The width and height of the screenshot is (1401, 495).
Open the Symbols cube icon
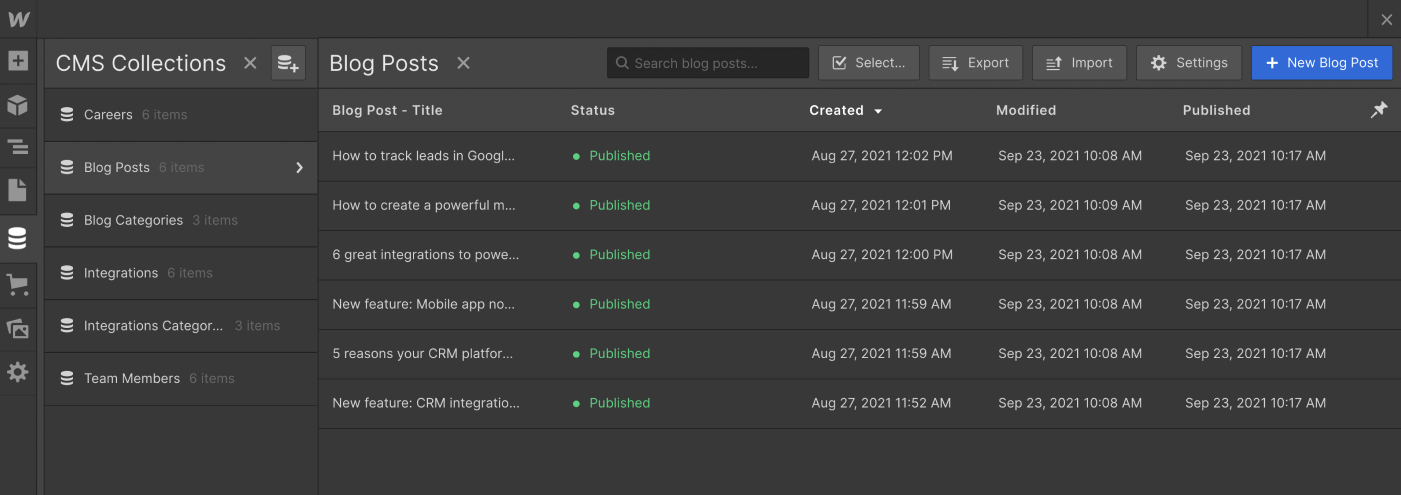pos(18,104)
